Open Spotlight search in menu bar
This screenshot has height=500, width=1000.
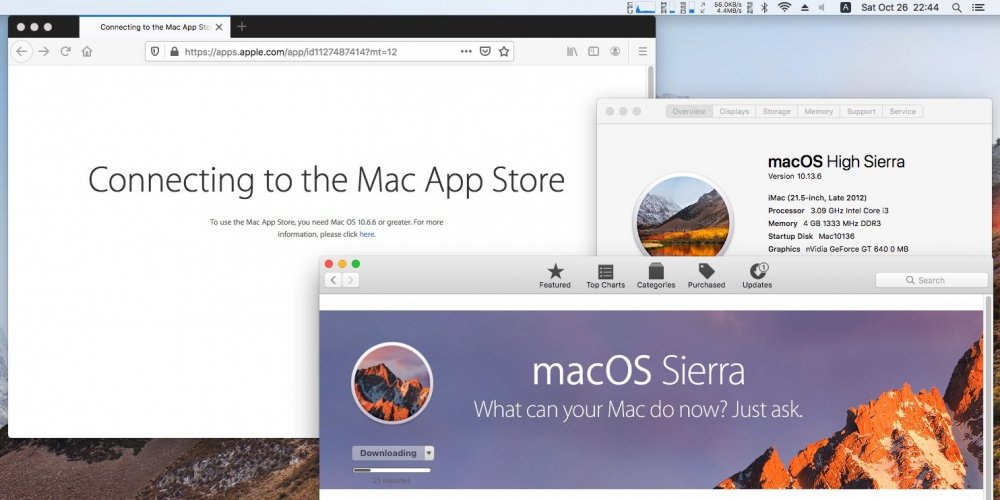click(957, 8)
